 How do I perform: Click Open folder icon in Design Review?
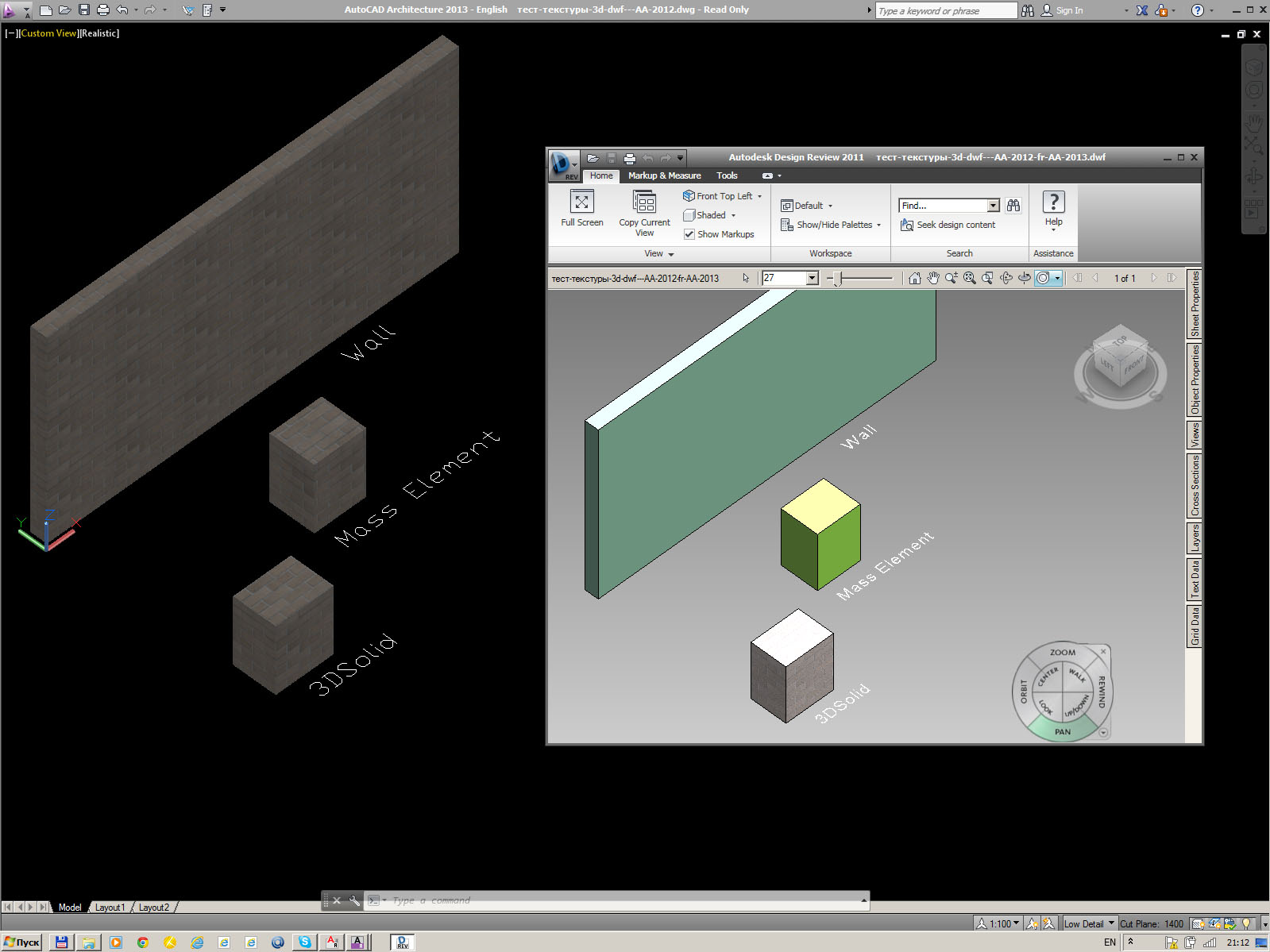pos(593,158)
